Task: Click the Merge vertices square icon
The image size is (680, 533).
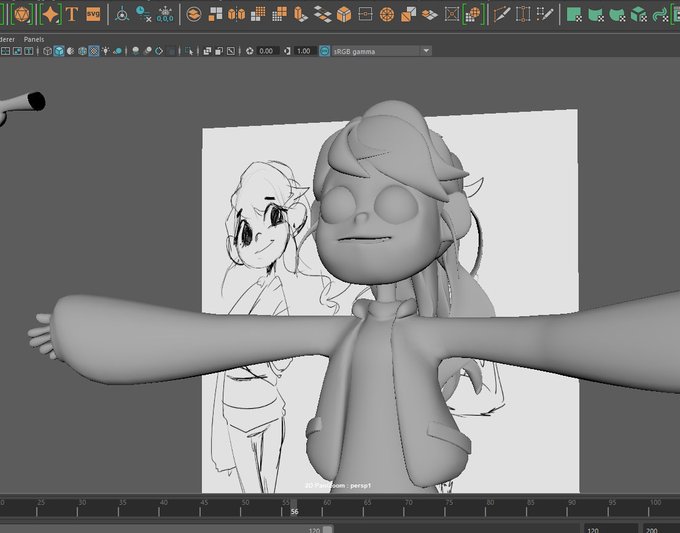Action: point(365,14)
